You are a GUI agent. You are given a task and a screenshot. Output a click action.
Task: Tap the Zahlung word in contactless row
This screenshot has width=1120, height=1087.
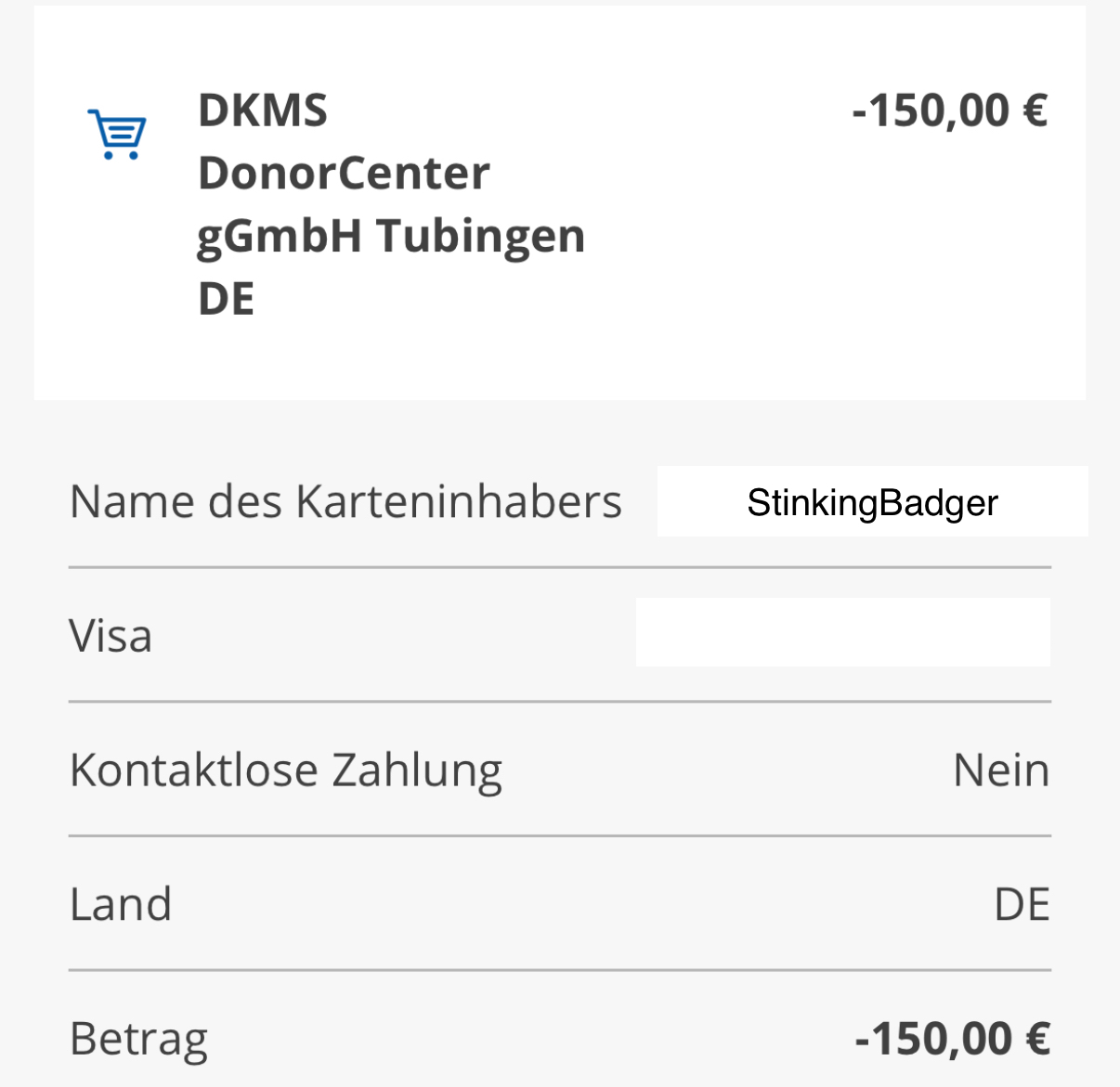click(x=417, y=770)
